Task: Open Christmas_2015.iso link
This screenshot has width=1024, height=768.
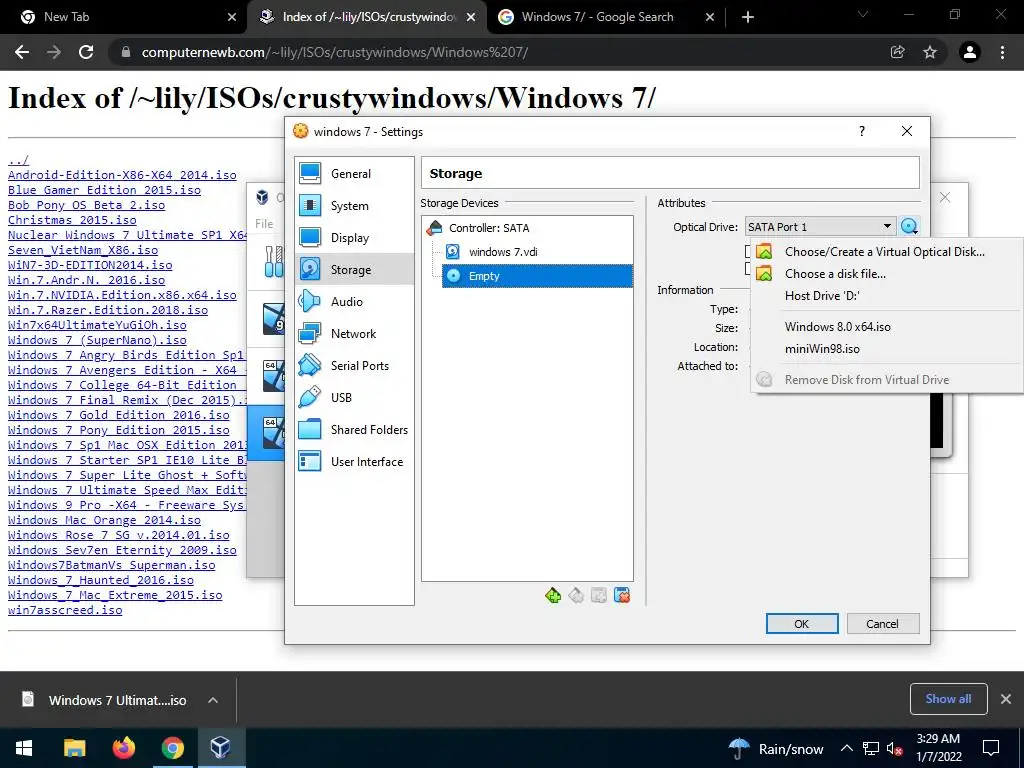Action: pyautogui.click(x=72, y=220)
